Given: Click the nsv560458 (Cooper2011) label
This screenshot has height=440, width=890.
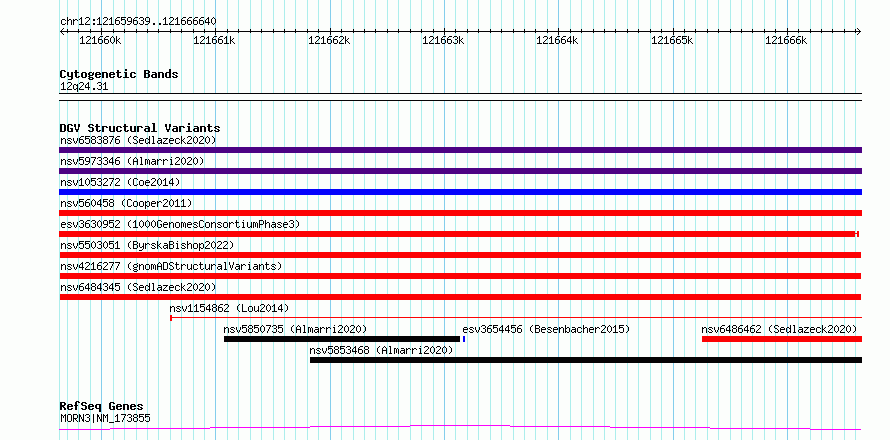Looking at the screenshot, I should (x=126, y=203).
